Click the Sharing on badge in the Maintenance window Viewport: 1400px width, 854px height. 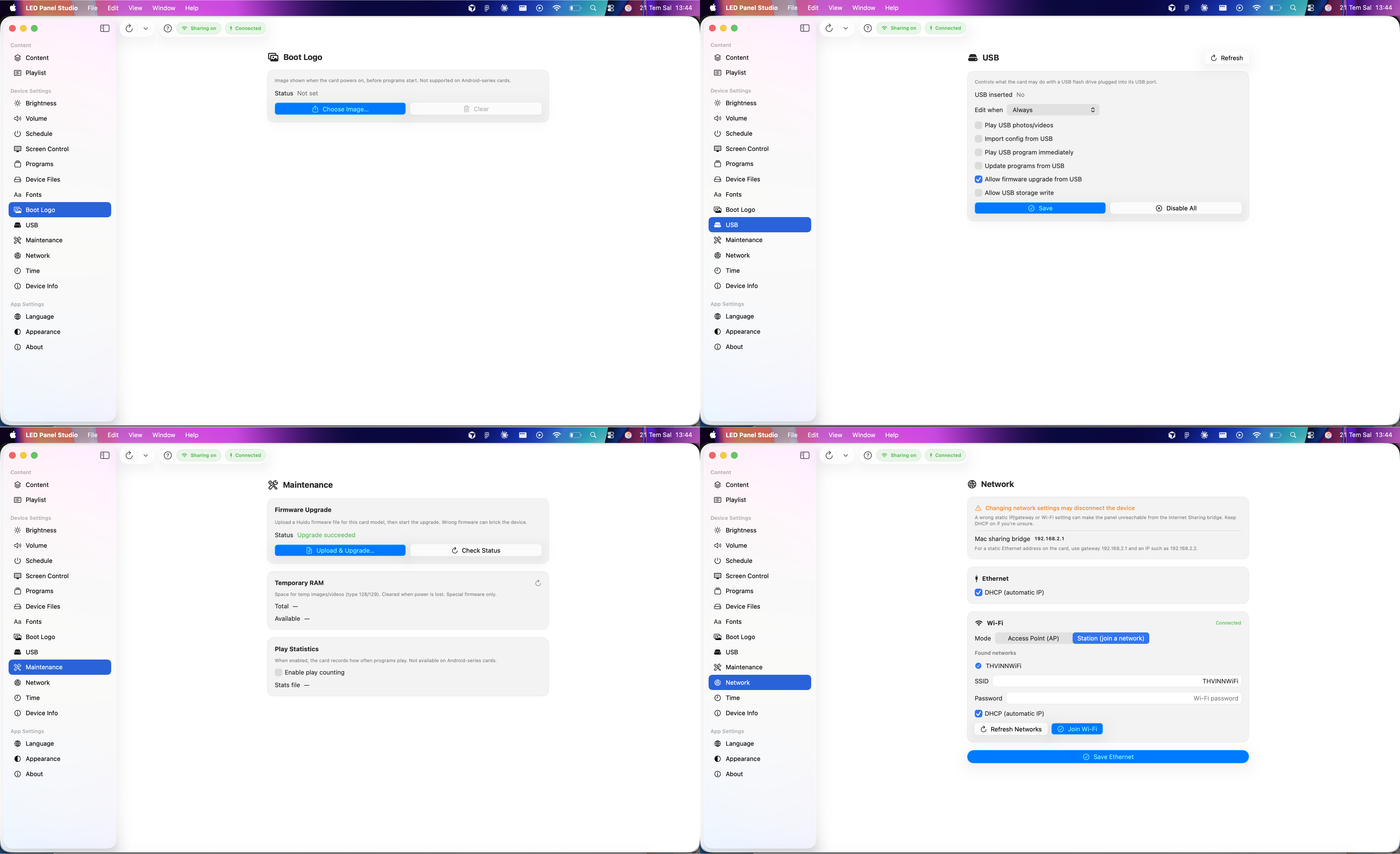coord(199,455)
